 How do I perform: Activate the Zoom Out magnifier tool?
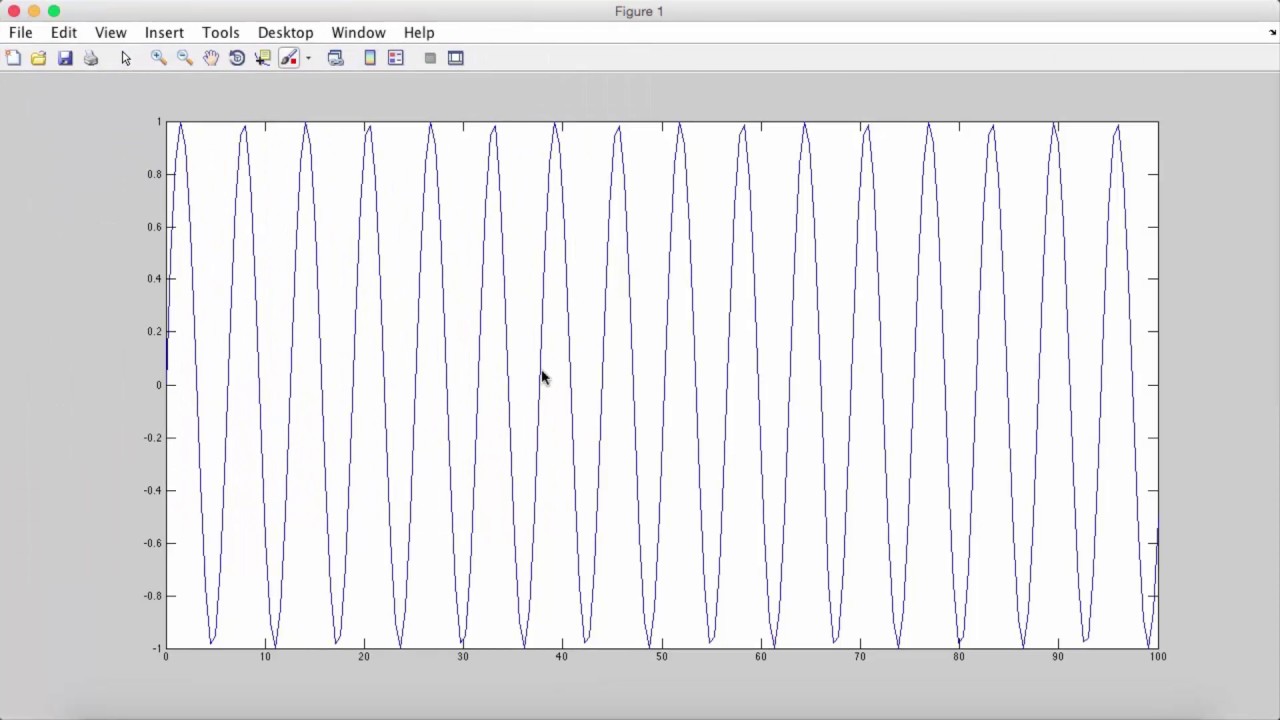[x=185, y=58]
